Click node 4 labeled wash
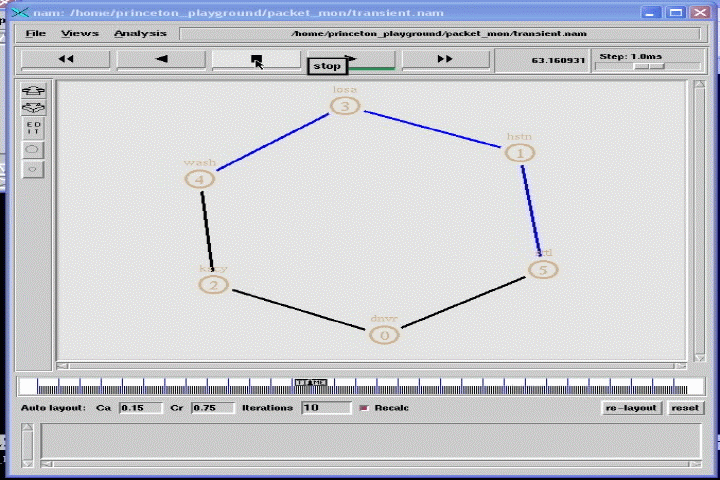This screenshot has width=720, height=480. [x=200, y=179]
